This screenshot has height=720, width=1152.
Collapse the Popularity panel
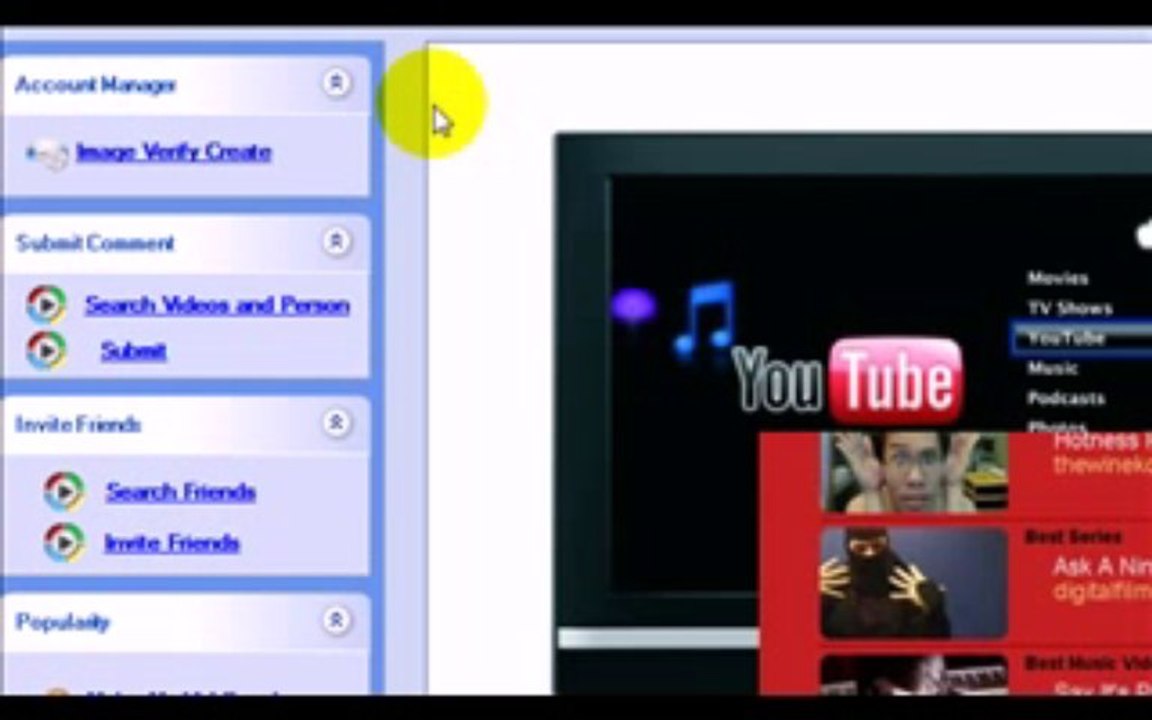pos(336,621)
